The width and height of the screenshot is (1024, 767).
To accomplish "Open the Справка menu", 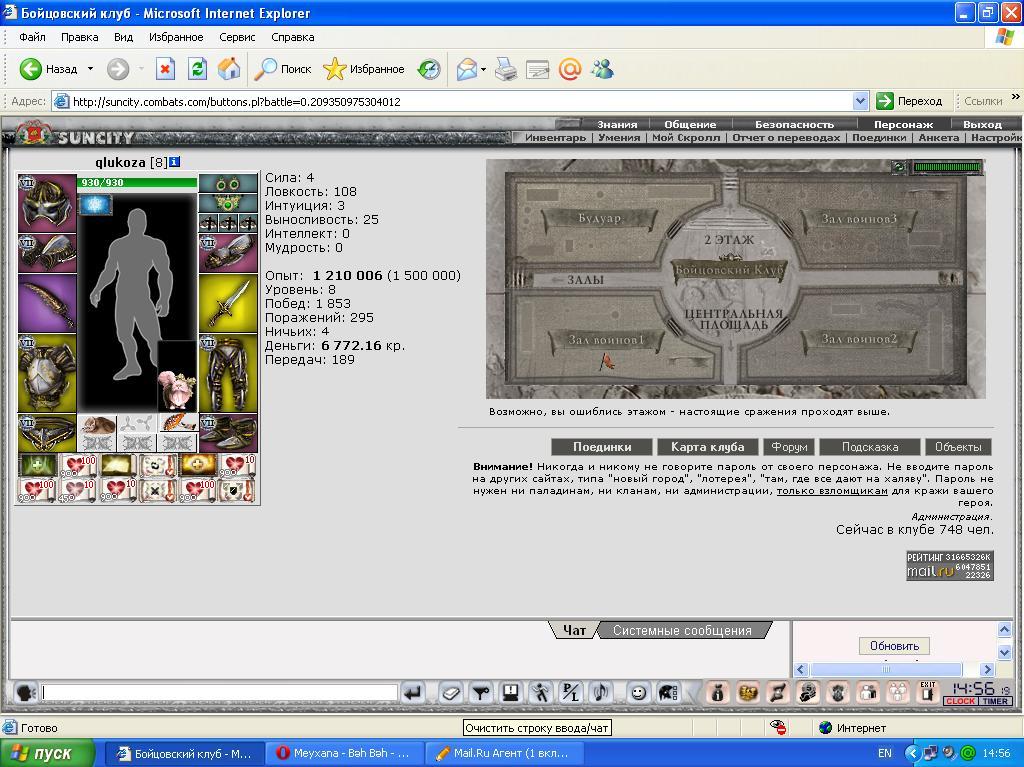I will click(293, 37).
